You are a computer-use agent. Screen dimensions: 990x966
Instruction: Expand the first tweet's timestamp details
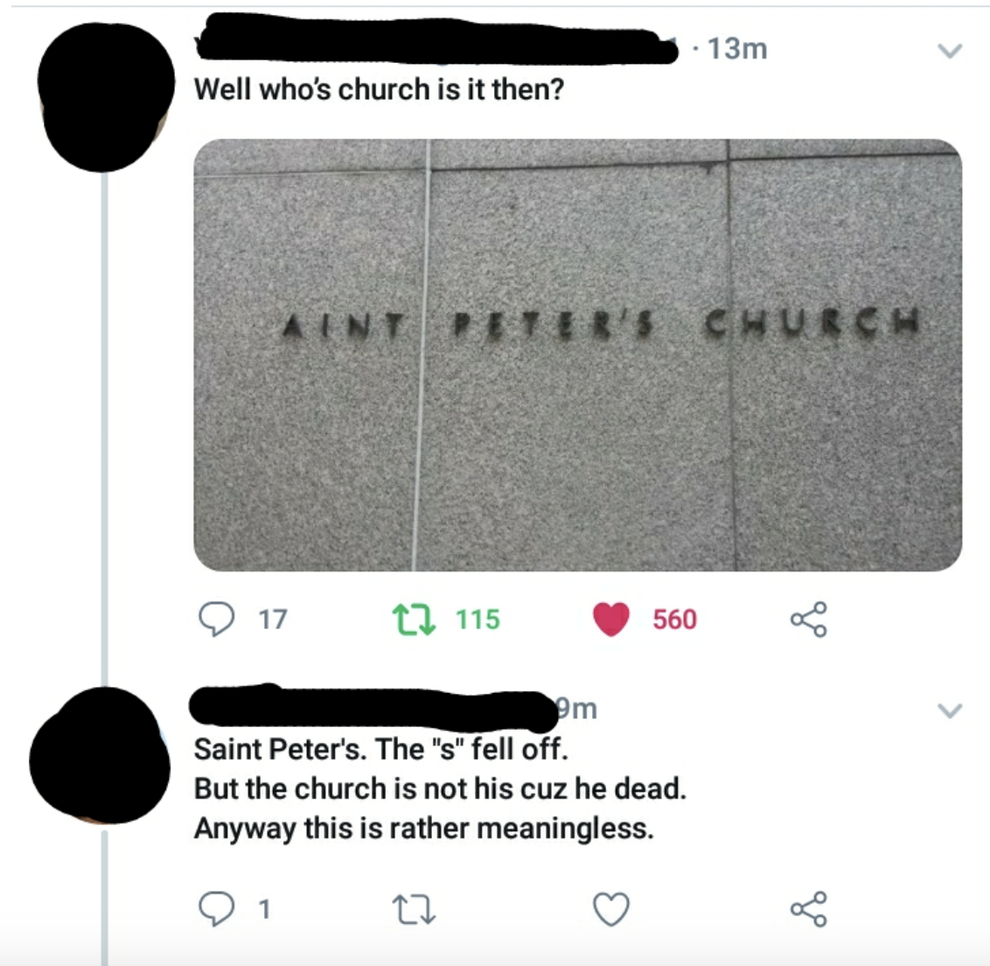(x=742, y=46)
